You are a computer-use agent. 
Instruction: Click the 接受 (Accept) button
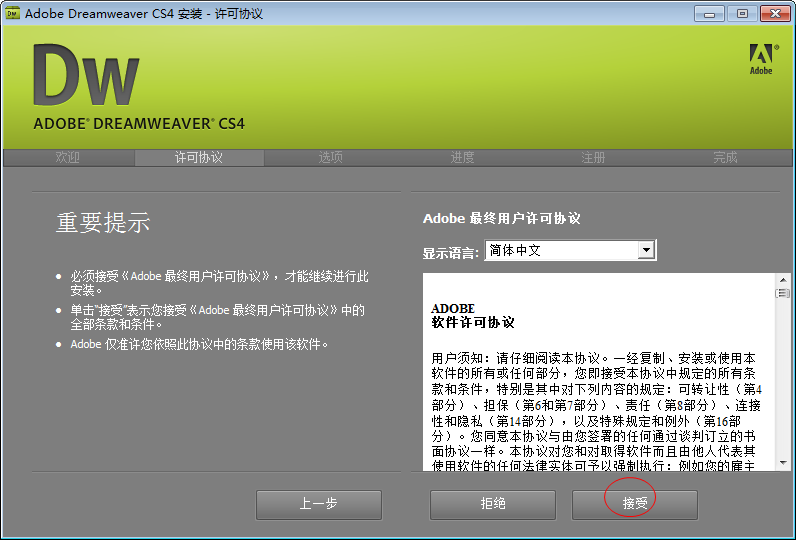[635, 504]
